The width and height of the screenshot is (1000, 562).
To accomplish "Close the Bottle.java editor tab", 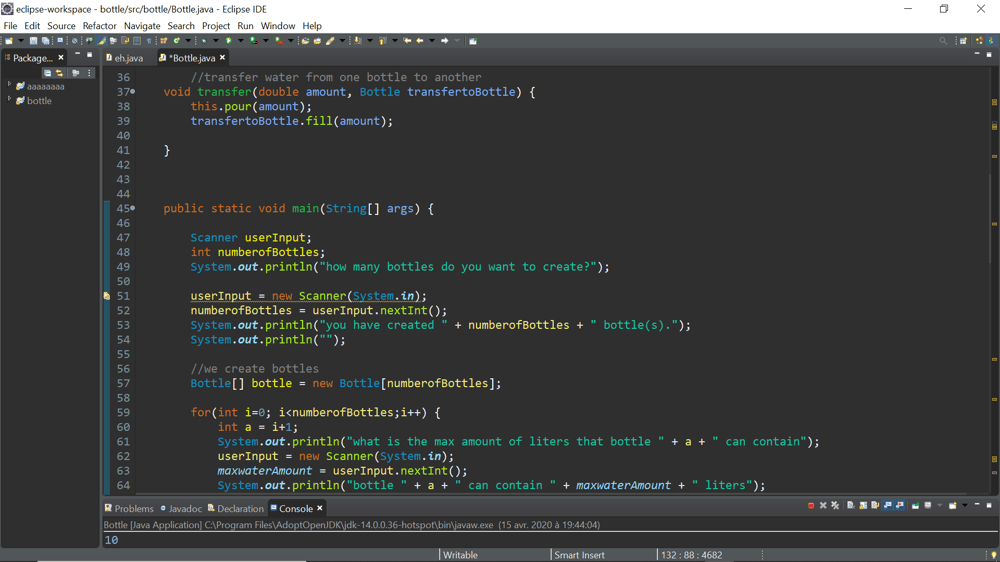I will coord(223,57).
